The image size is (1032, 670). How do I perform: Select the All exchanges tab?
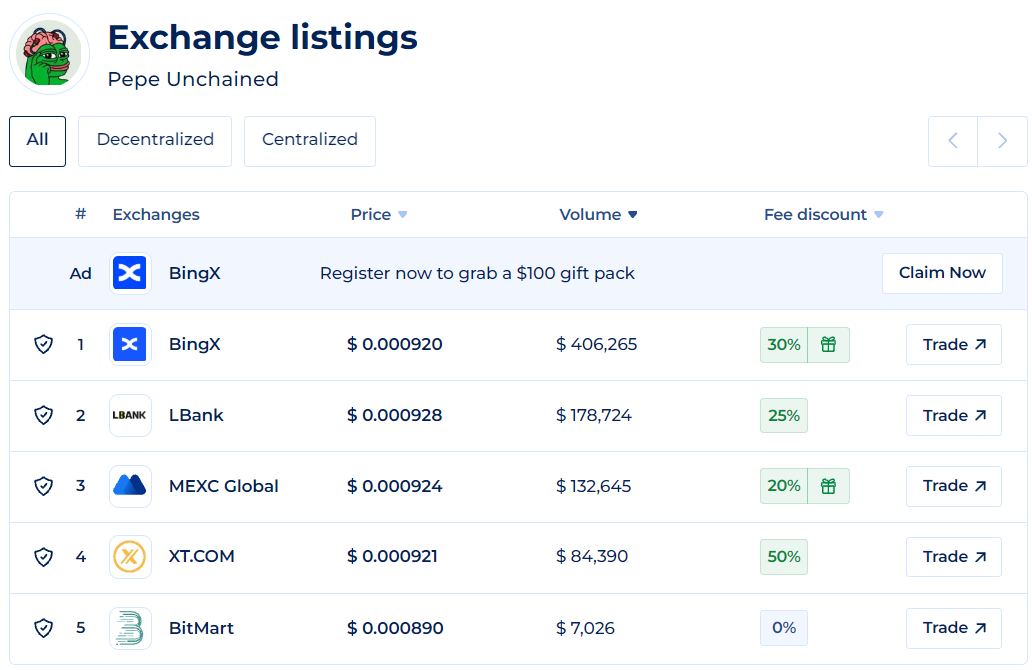point(38,142)
